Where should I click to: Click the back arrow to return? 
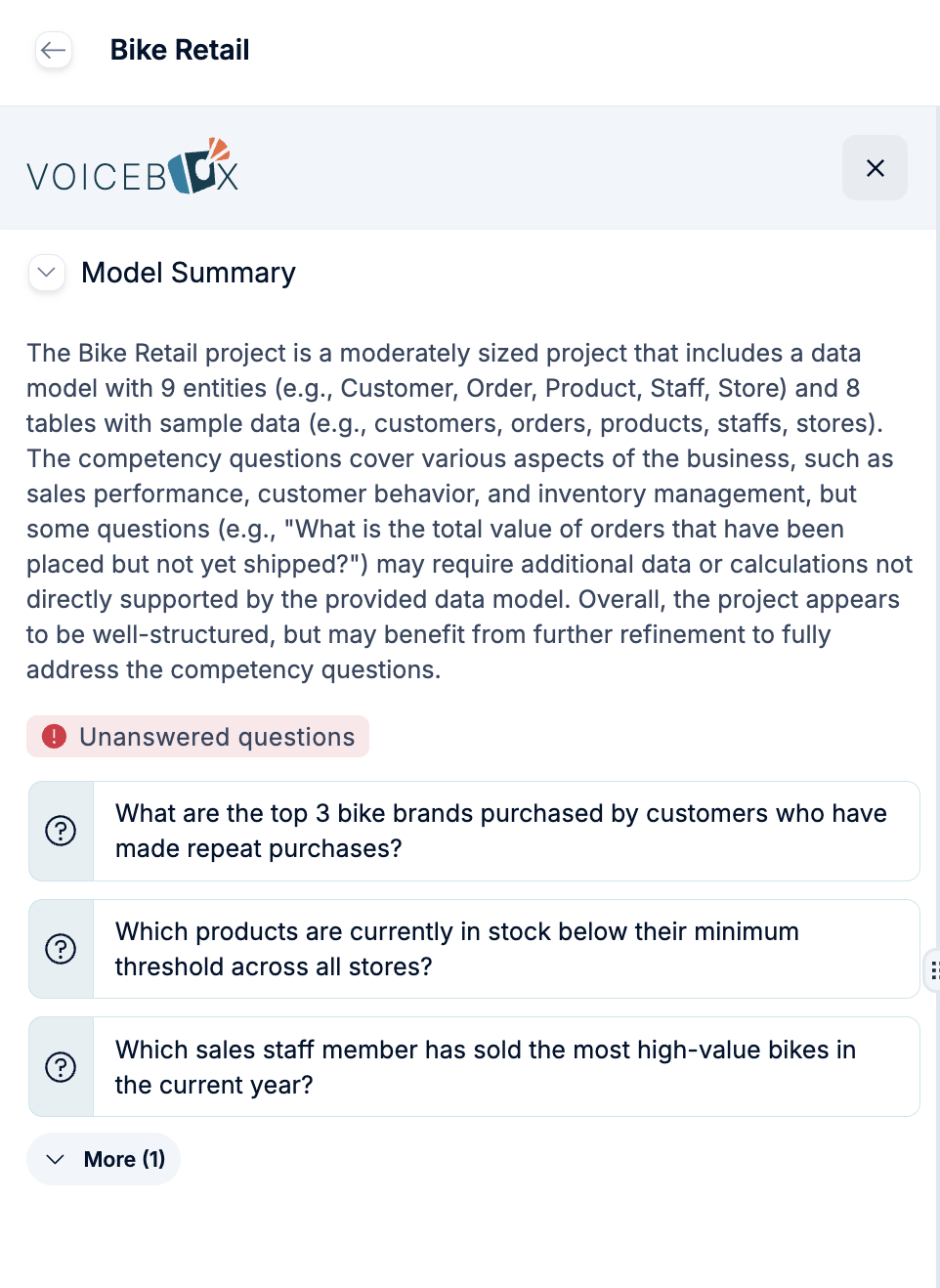[x=54, y=50]
